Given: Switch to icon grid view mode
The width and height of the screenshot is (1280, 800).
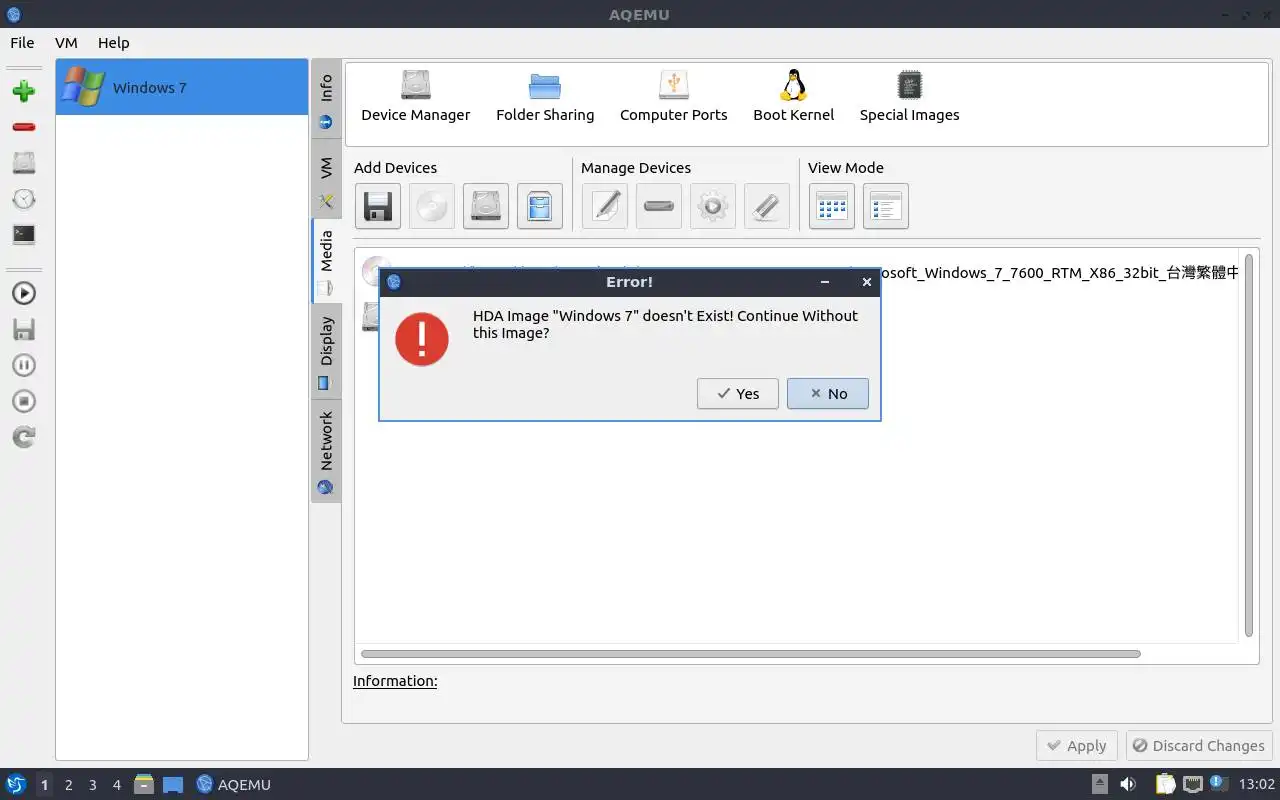Looking at the screenshot, I should [832, 206].
